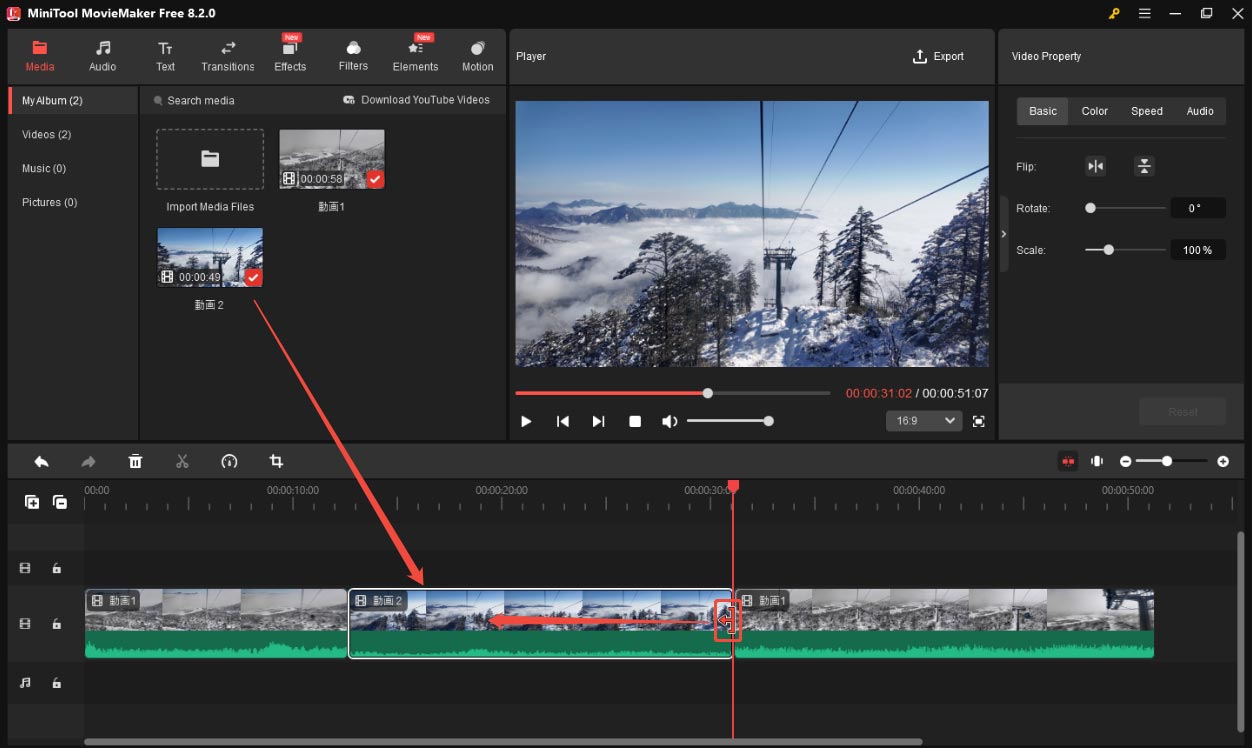Viewport: 1252px width, 748px height.
Task: Click the red playhead marker
Action: (x=733, y=486)
